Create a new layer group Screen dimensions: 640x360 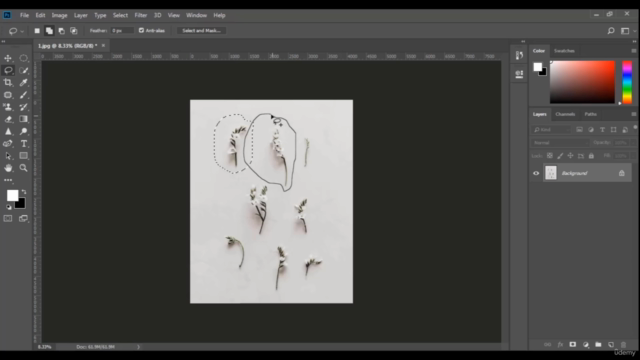coord(598,345)
